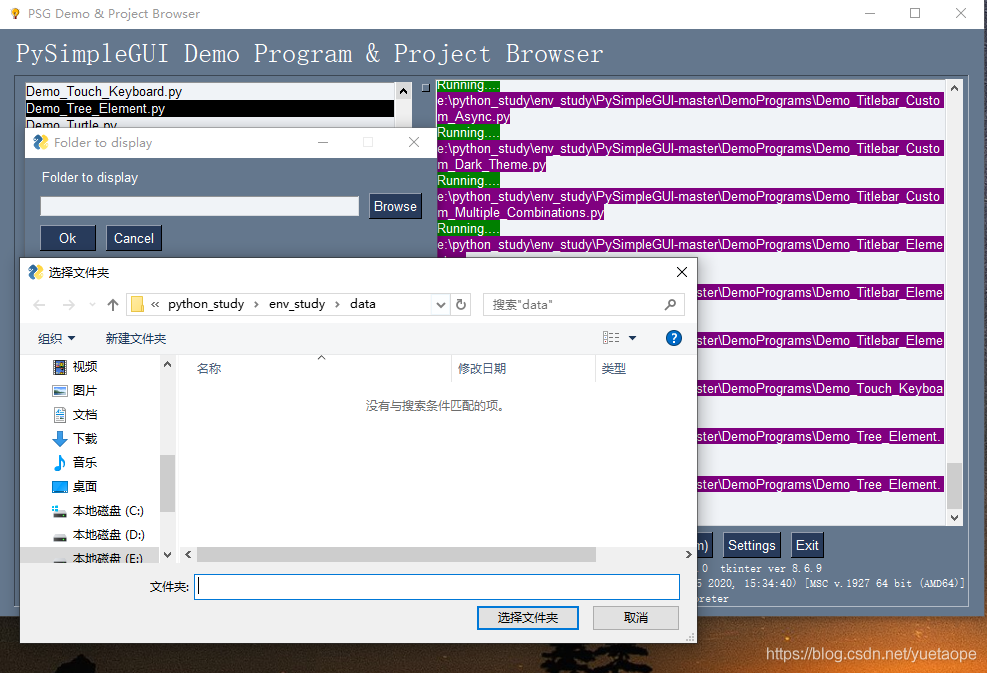Select Demo_Tree_Element.py in demo list
Screen dimensions: 987x673
click(210, 108)
